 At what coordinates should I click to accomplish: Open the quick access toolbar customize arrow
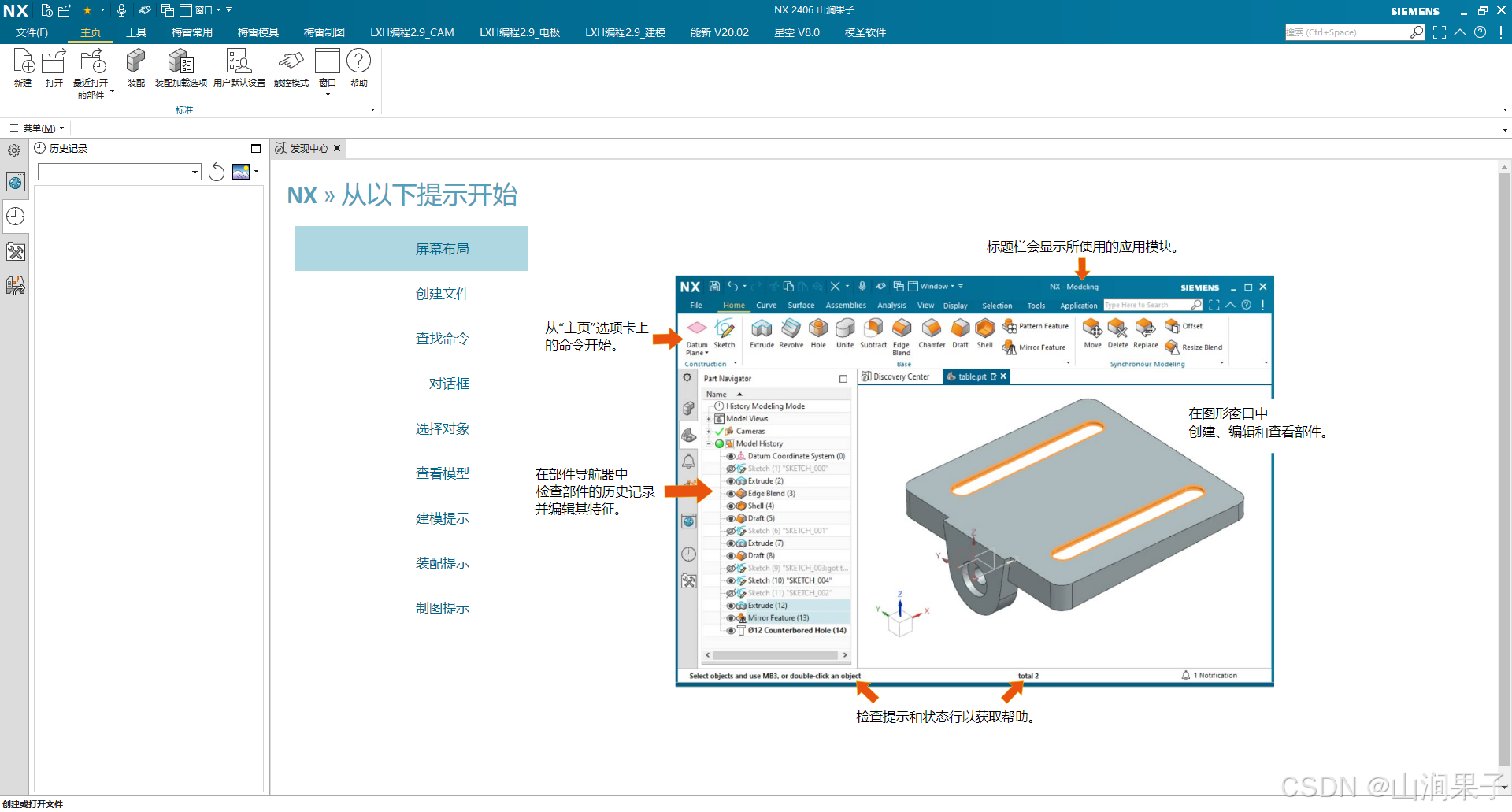click(x=229, y=10)
